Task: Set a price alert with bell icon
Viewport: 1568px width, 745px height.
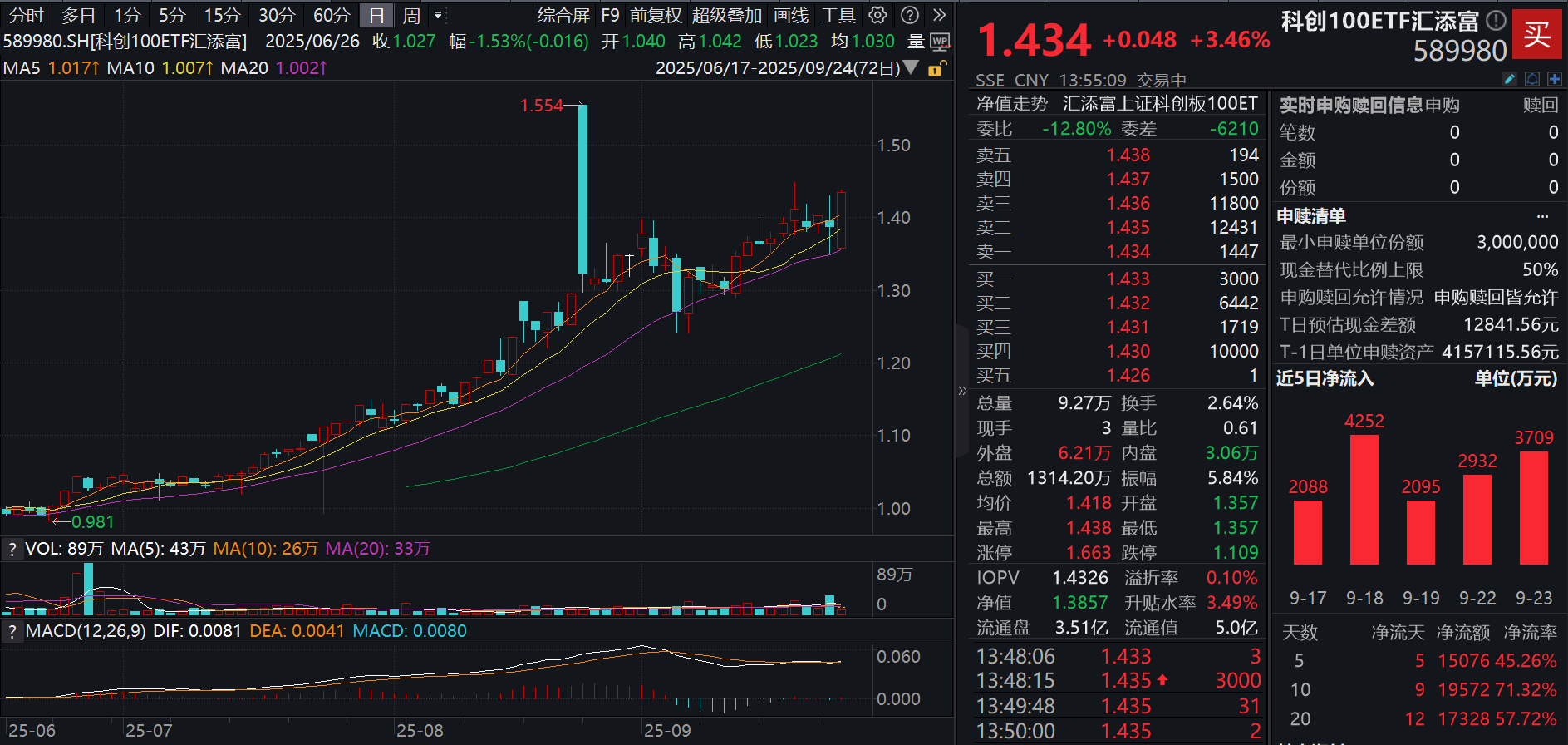Action: (x=1532, y=79)
